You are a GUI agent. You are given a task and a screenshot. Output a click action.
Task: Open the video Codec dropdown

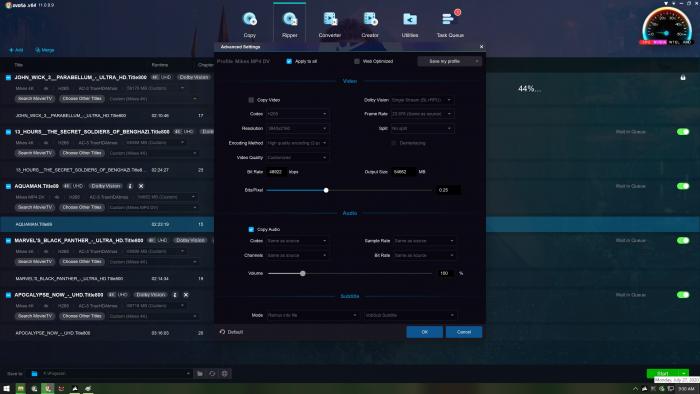[x=297, y=114]
